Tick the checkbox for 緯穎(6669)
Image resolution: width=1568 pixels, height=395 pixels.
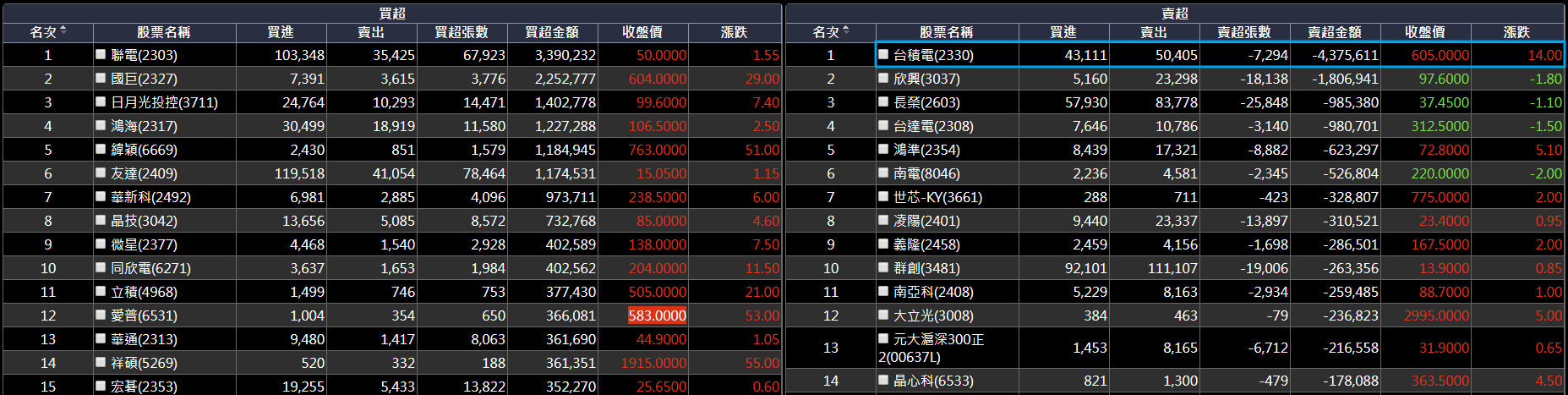[x=101, y=150]
